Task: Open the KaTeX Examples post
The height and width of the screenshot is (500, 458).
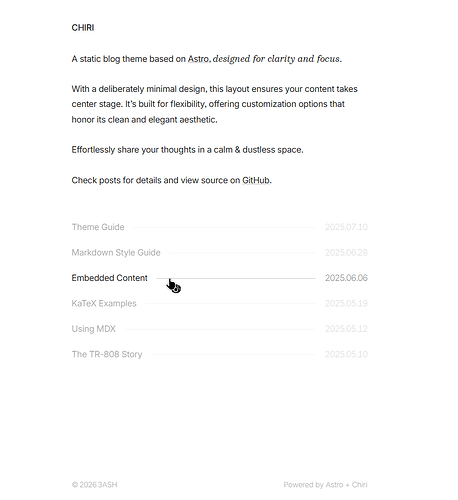Action: tap(104, 303)
